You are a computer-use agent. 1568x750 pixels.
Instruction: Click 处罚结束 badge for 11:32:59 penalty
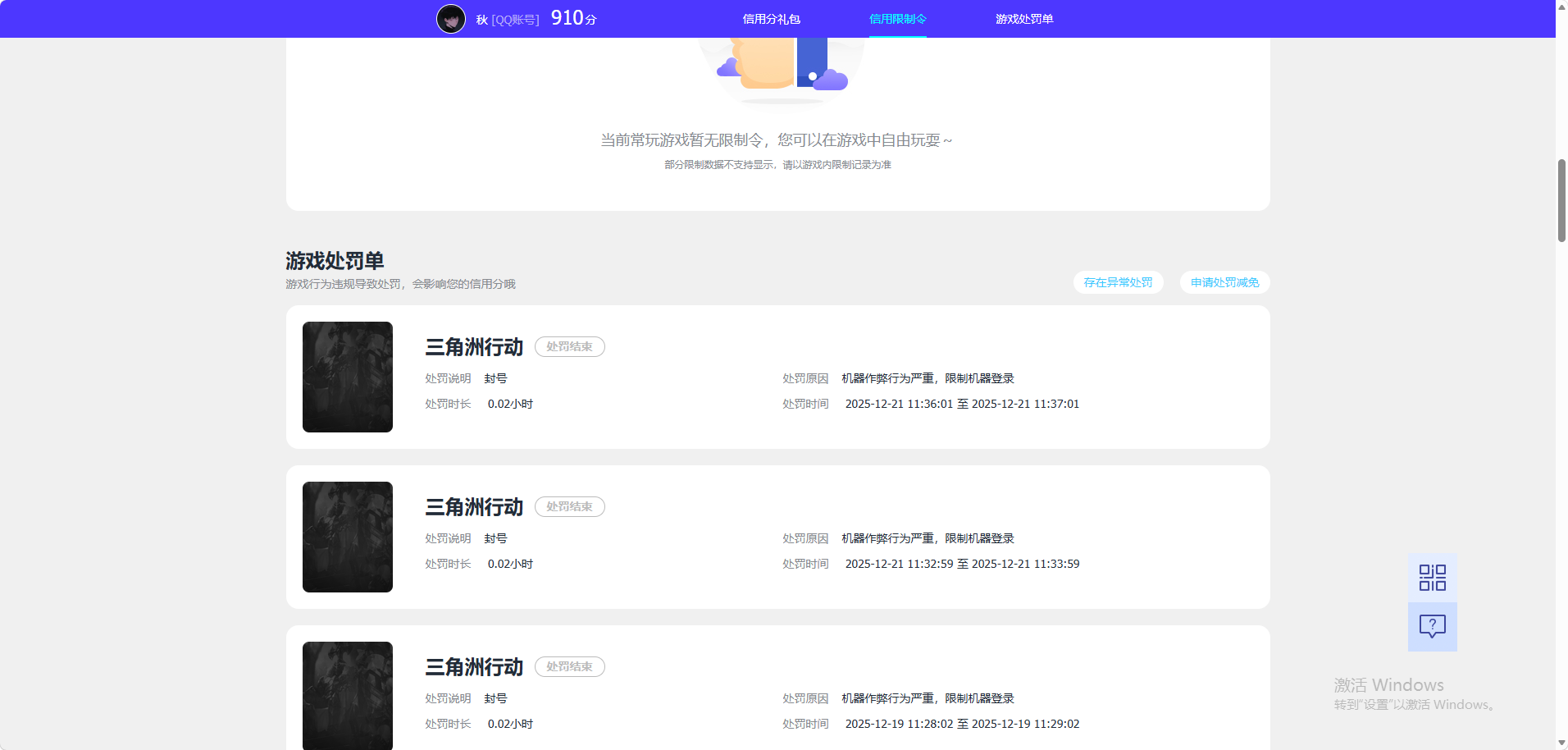(569, 507)
